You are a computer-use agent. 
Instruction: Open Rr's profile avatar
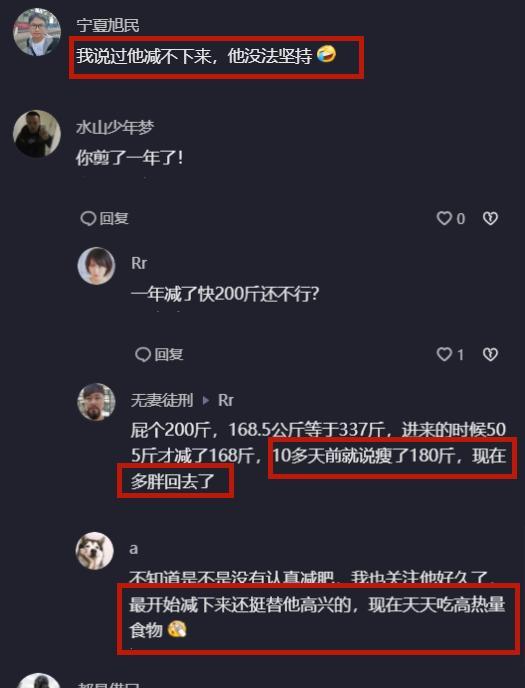(x=96, y=266)
